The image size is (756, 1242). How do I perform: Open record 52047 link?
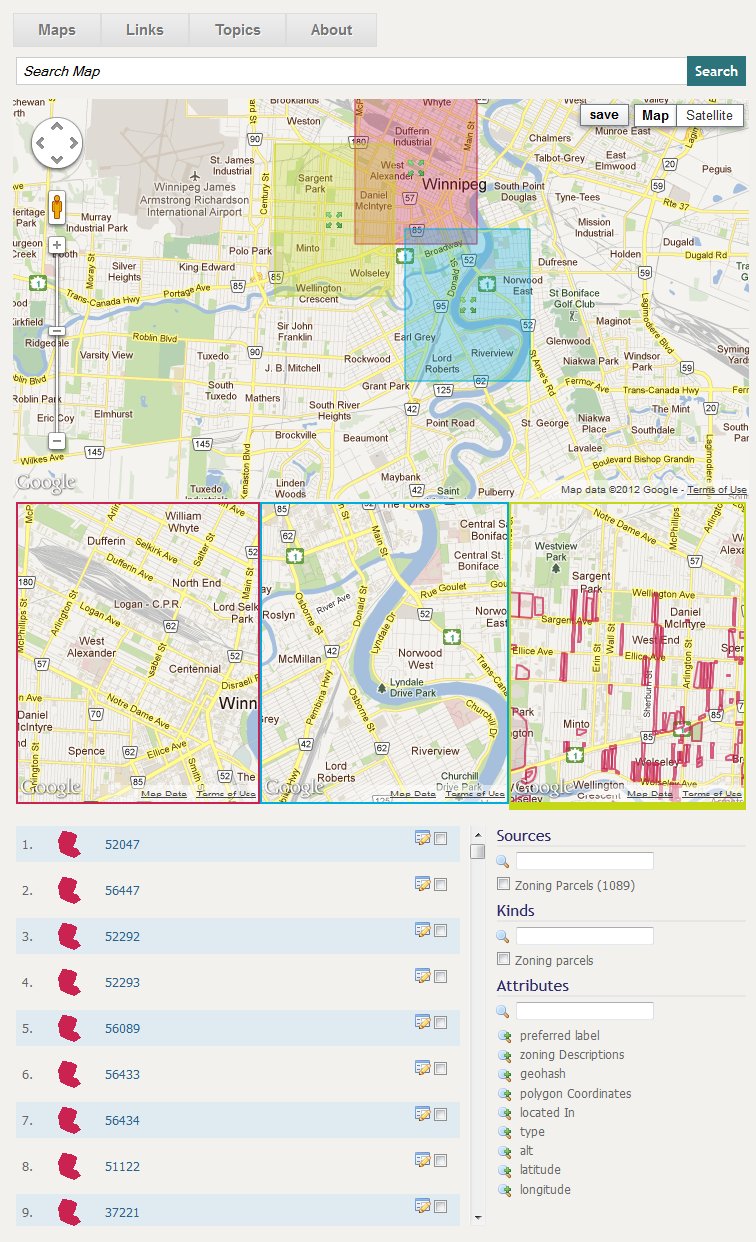pos(122,845)
